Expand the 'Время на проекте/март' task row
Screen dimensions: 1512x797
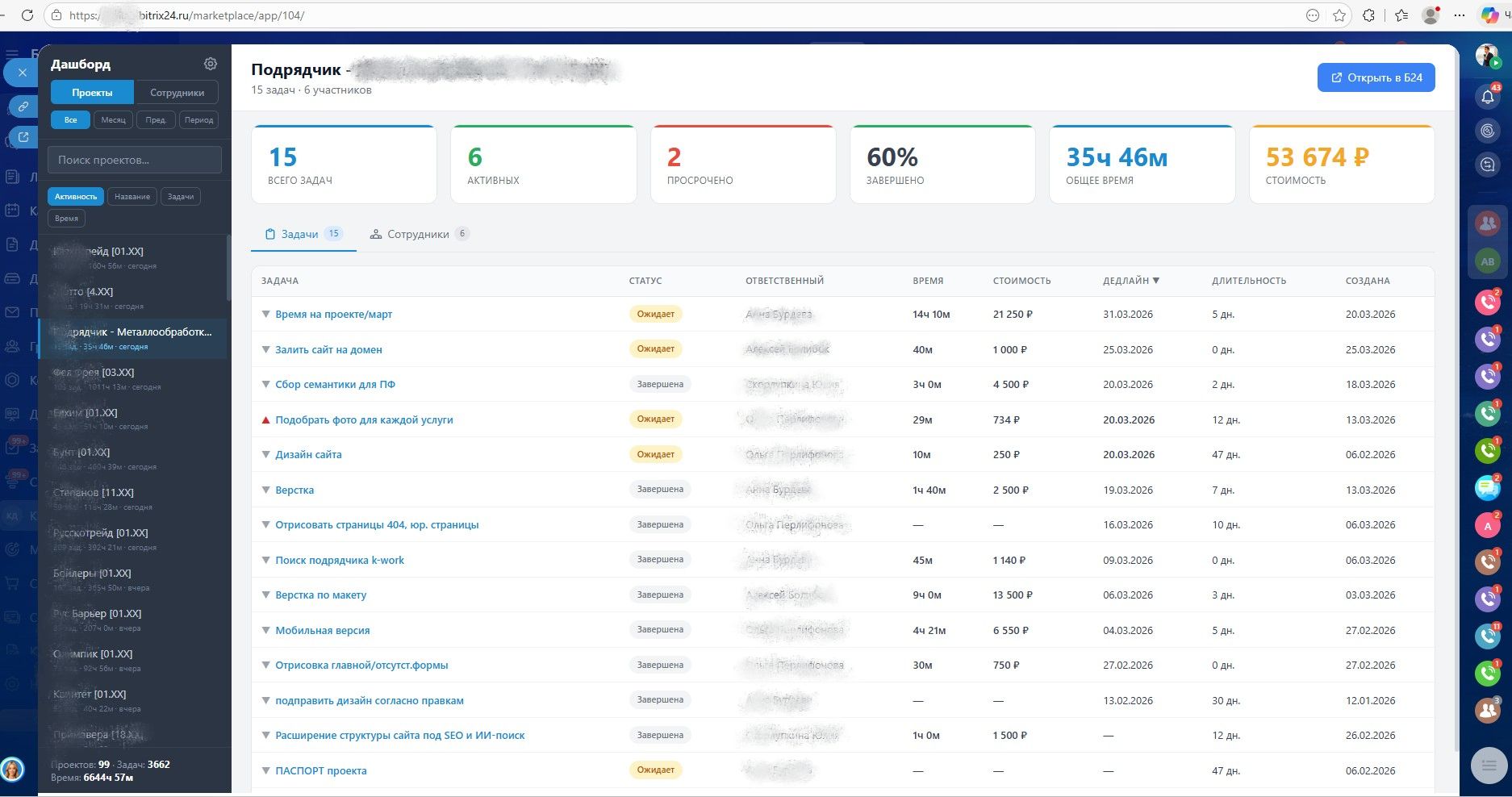(x=265, y=315)
